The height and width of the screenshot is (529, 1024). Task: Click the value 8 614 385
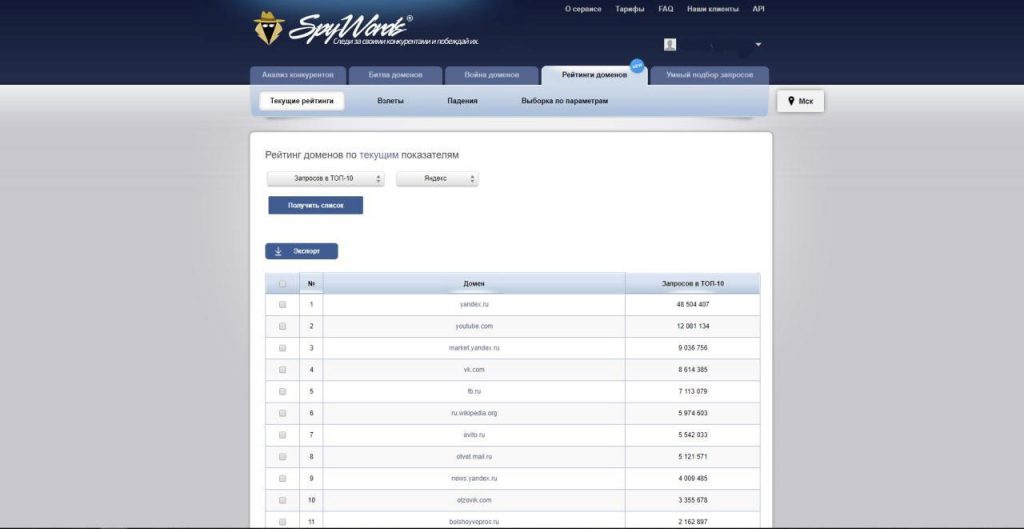(692, 370)
